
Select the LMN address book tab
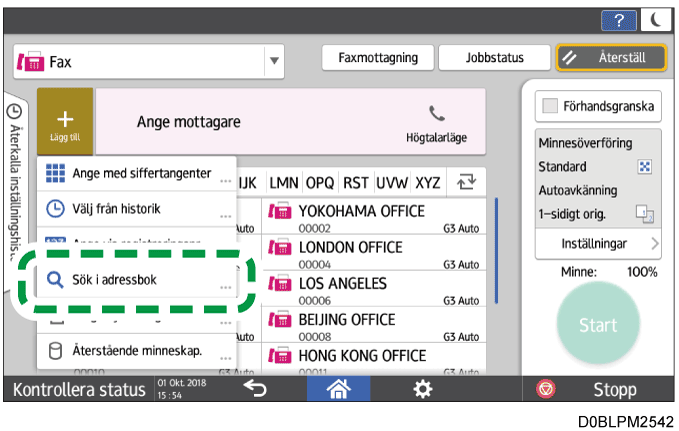point(285,182)
